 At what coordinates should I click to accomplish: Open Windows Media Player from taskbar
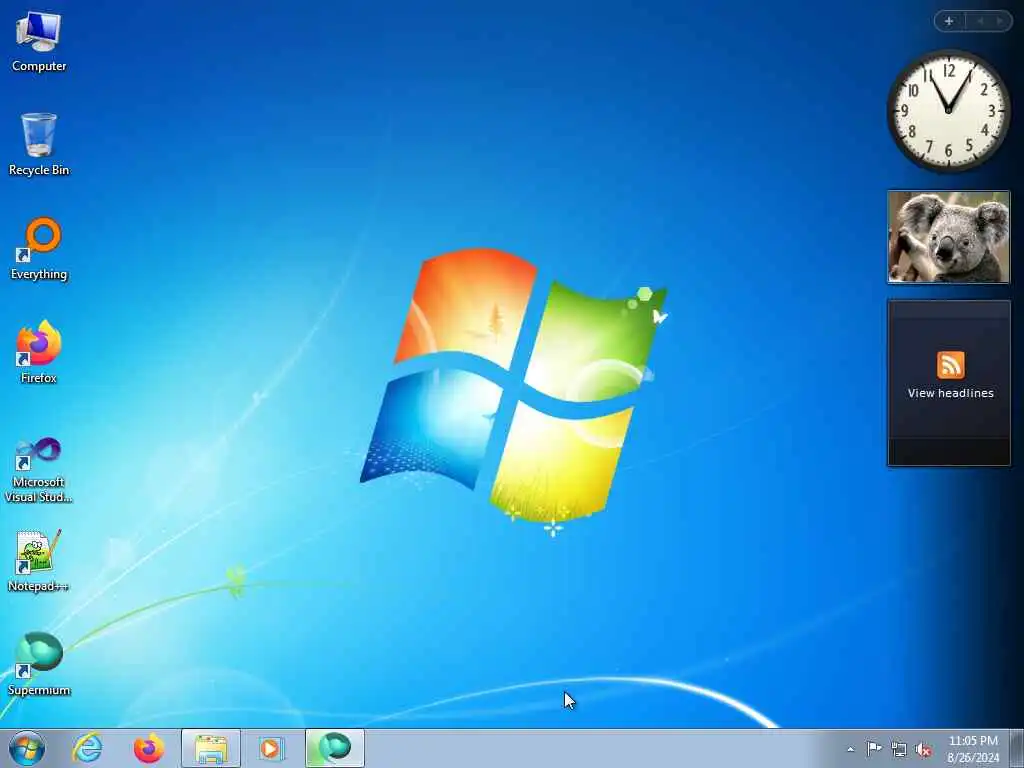point(272,748)
